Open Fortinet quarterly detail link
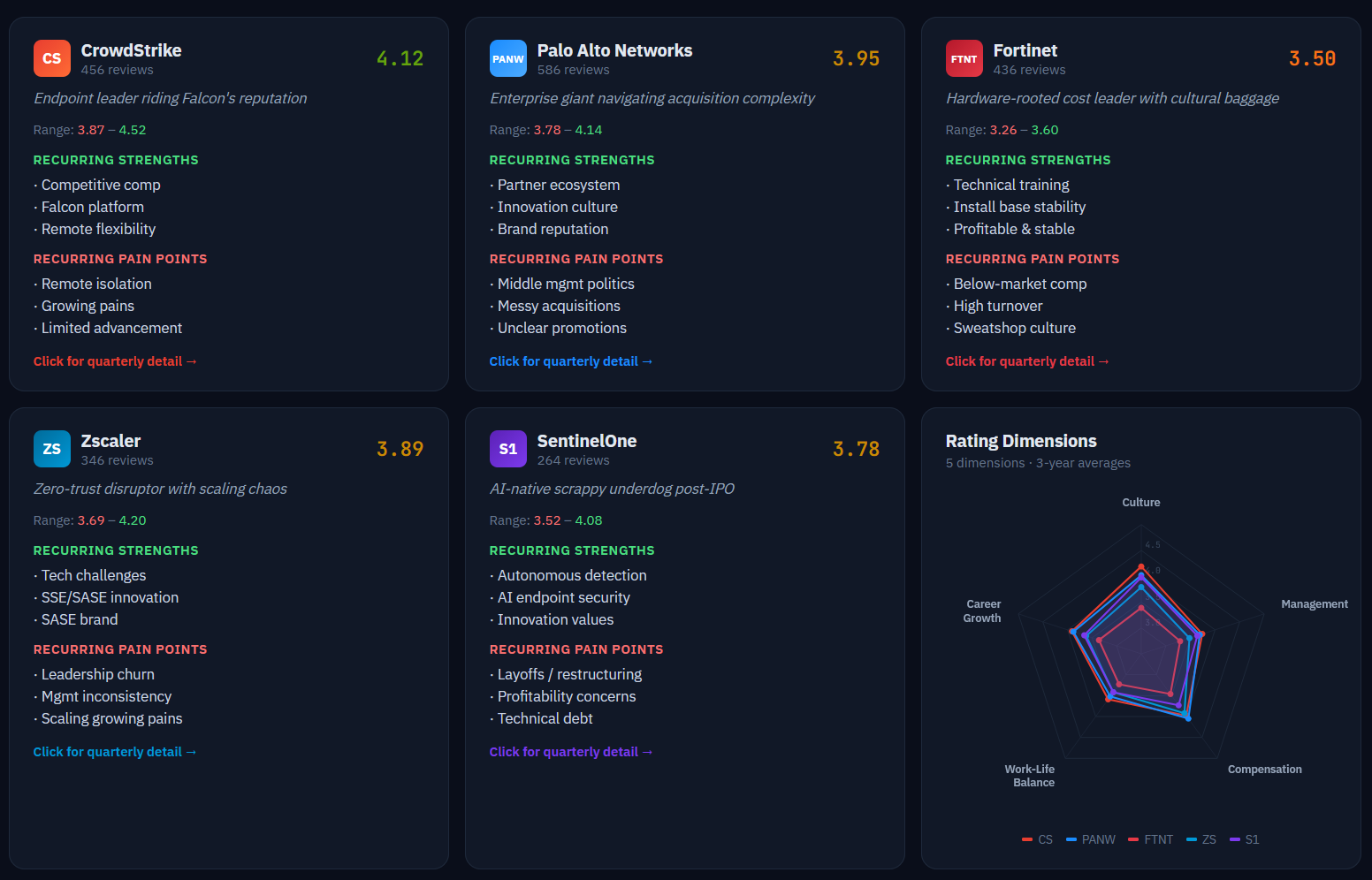The image size is (1372, 880). tap(1027, 361)
